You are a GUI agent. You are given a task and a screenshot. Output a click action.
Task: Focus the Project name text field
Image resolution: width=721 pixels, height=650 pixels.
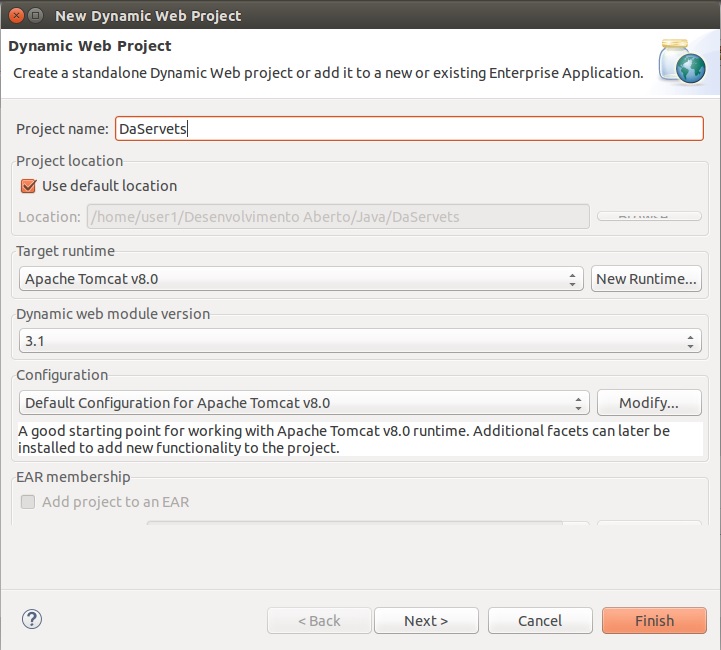click(x=409, y=129)
